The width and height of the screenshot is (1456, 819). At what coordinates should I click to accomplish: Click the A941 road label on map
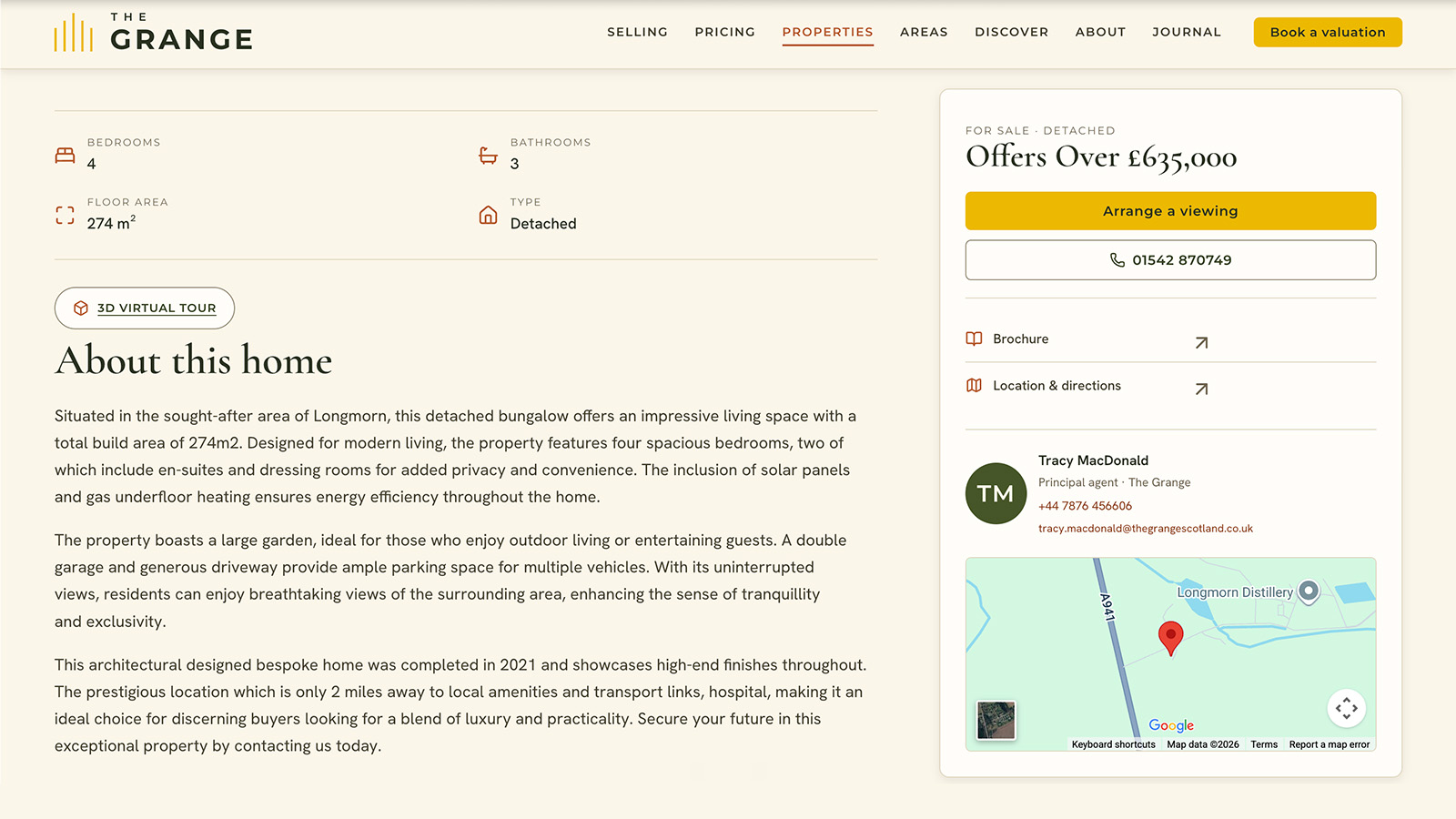(x=1107, y=607)
